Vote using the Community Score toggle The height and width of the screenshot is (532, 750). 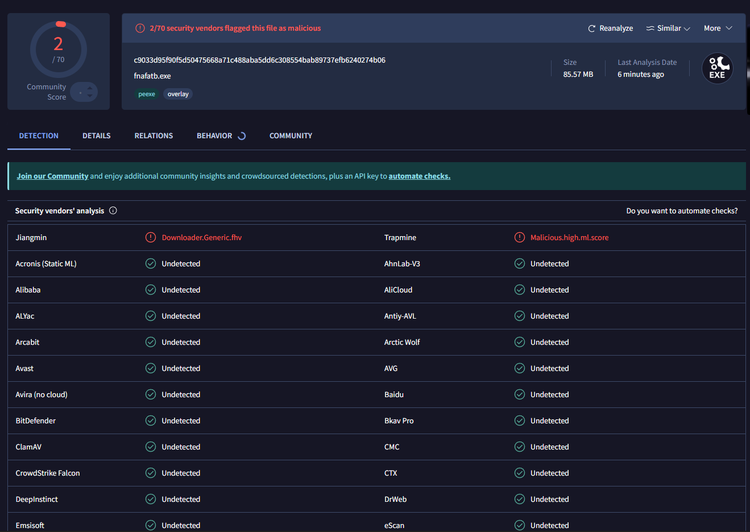coord(84,92)
